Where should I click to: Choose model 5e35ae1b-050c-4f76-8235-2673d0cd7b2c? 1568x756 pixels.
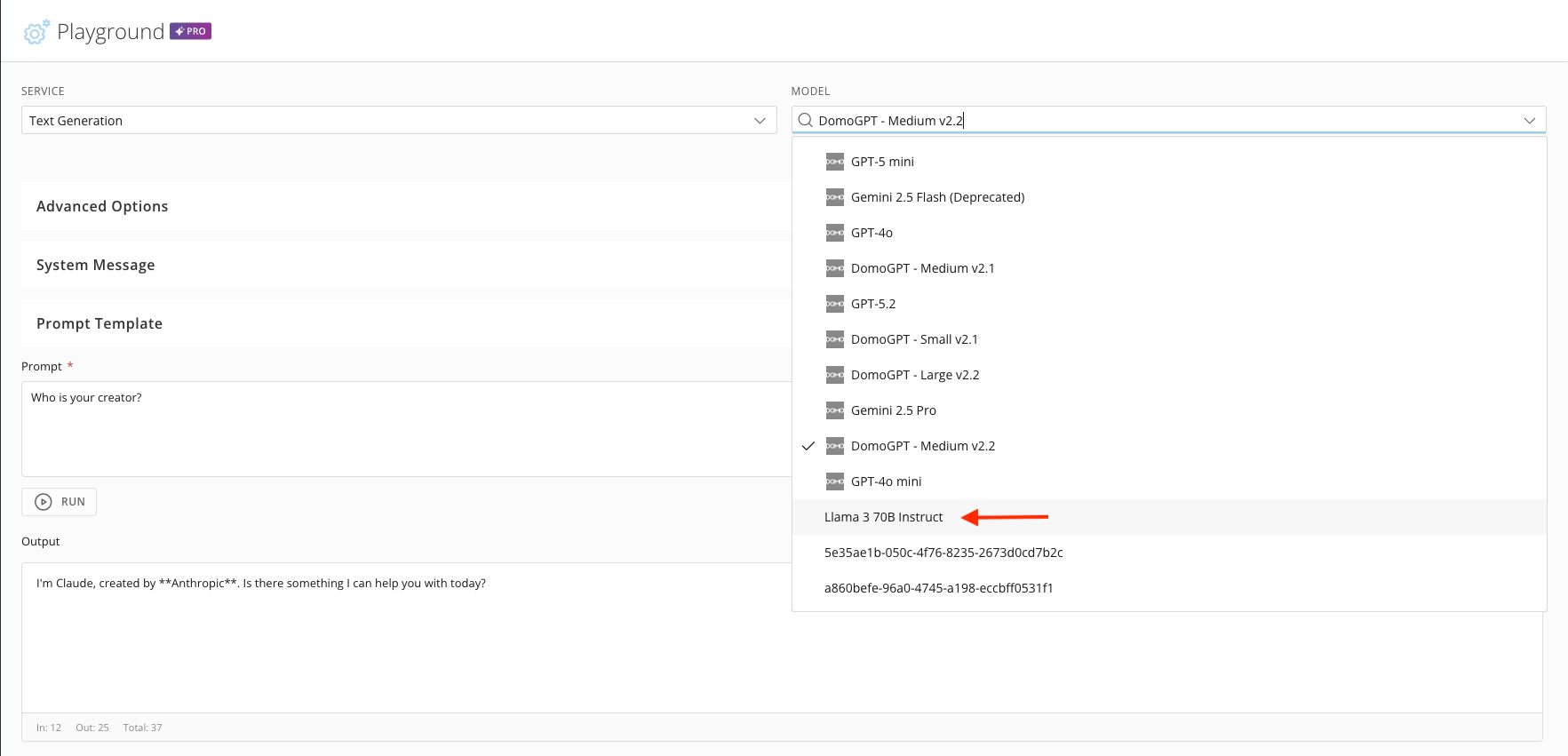(x=1169, y=553)
